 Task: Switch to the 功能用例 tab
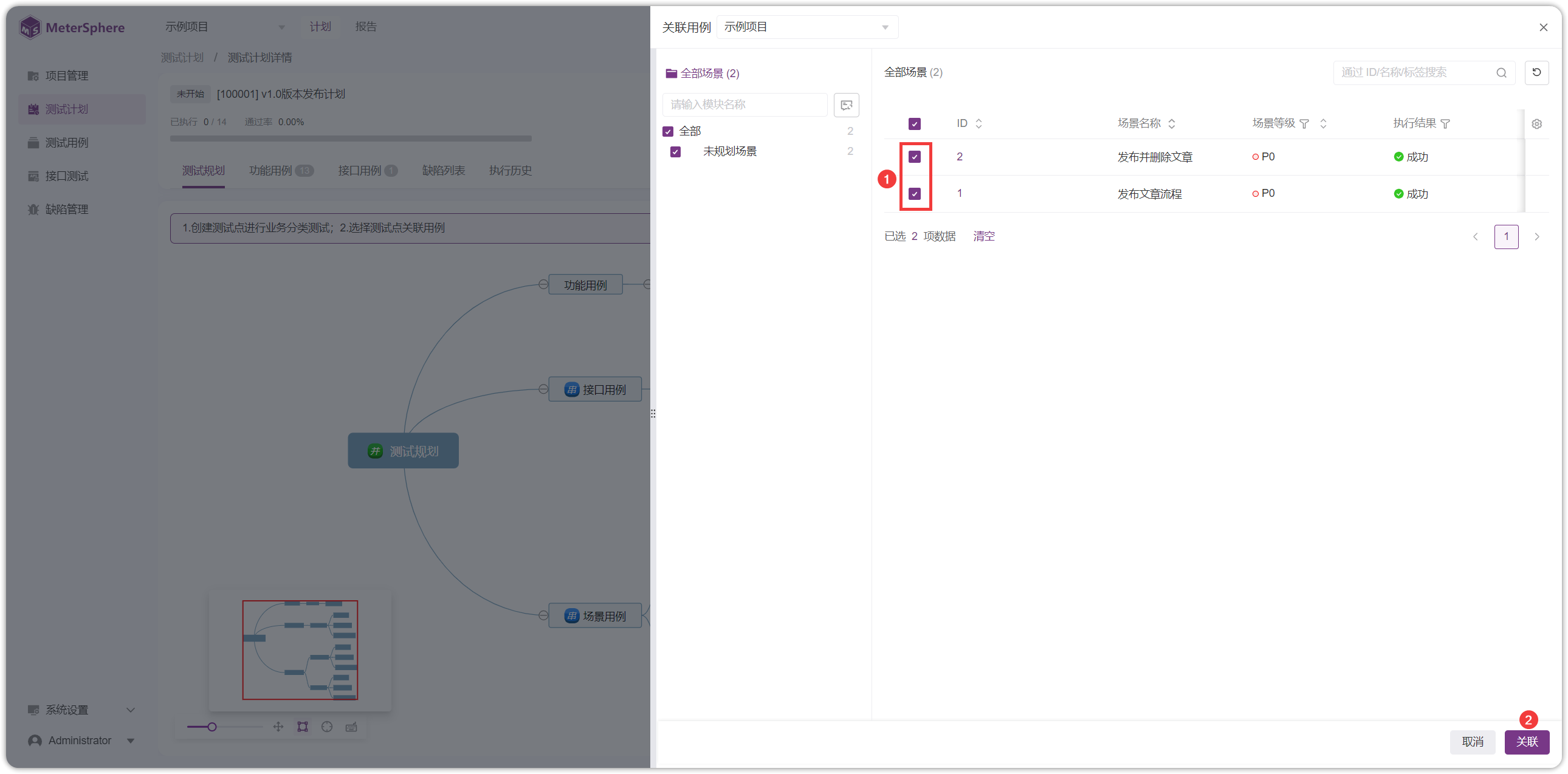click(x=281, y=170)
